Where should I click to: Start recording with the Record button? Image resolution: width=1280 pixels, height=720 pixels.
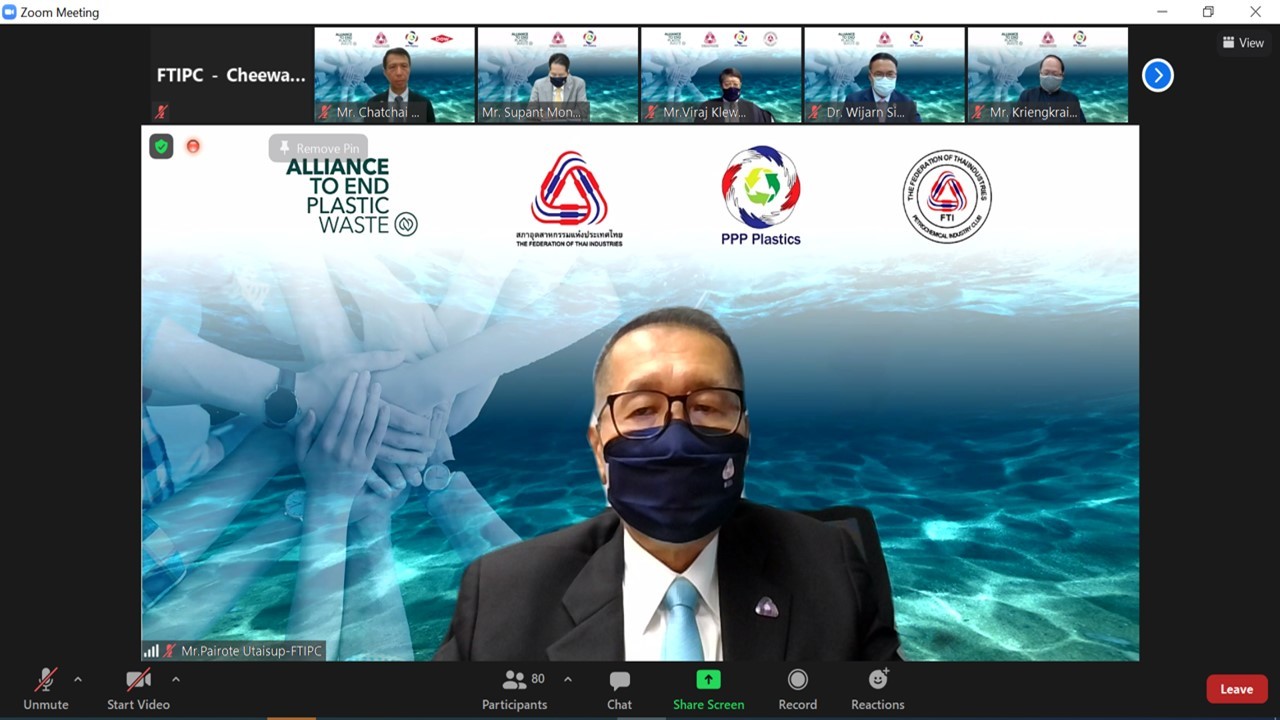point(797,680)
